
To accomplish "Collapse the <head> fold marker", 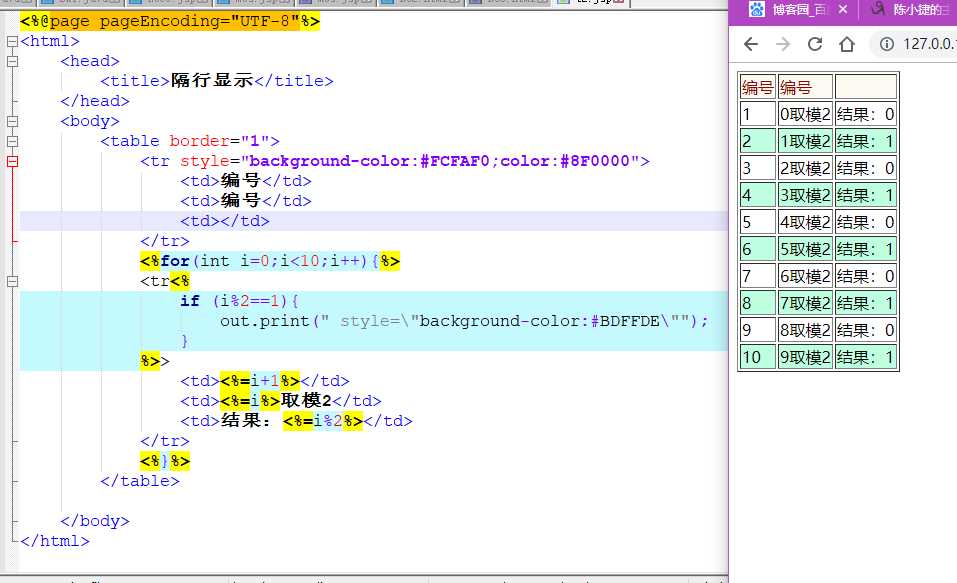I will click(x=12, y=61).
